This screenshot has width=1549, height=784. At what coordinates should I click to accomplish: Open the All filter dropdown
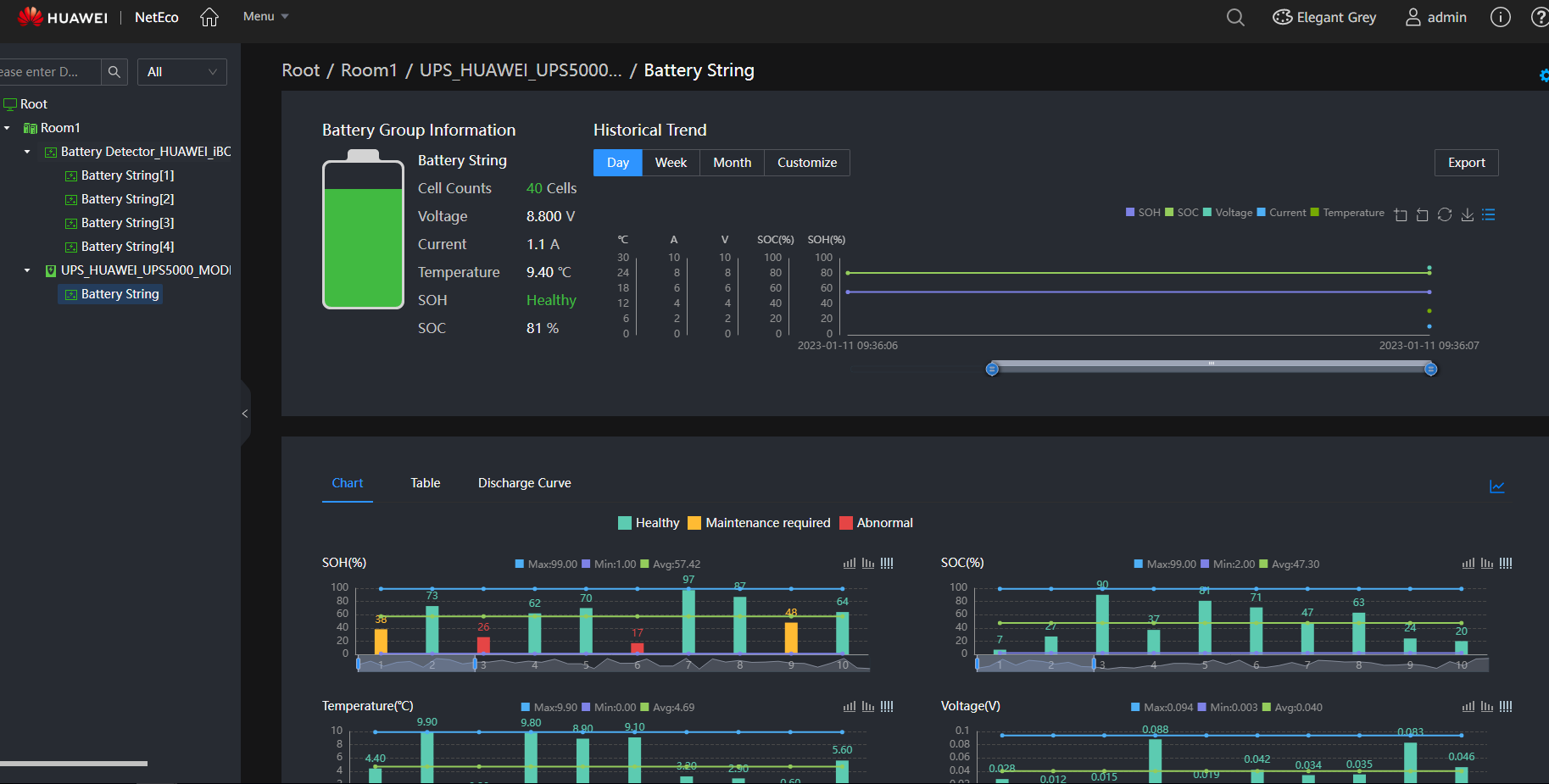pyautogui.click(x=181, y=72)
